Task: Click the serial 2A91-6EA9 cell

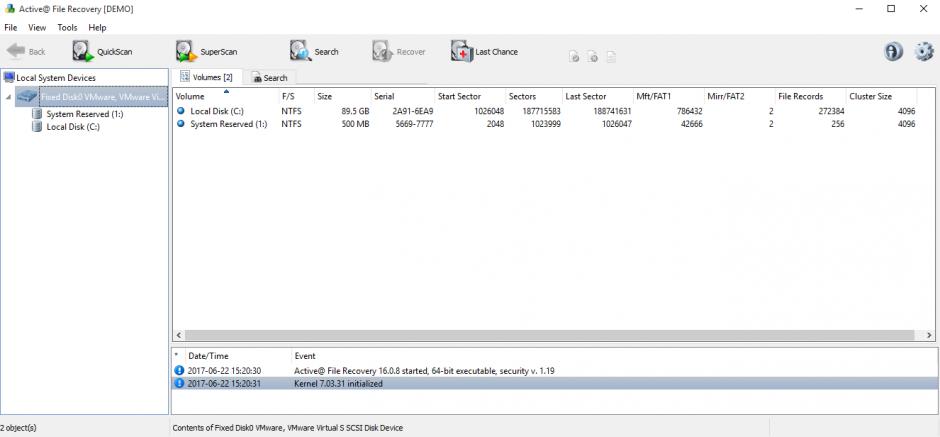Action: pos(412,111)
